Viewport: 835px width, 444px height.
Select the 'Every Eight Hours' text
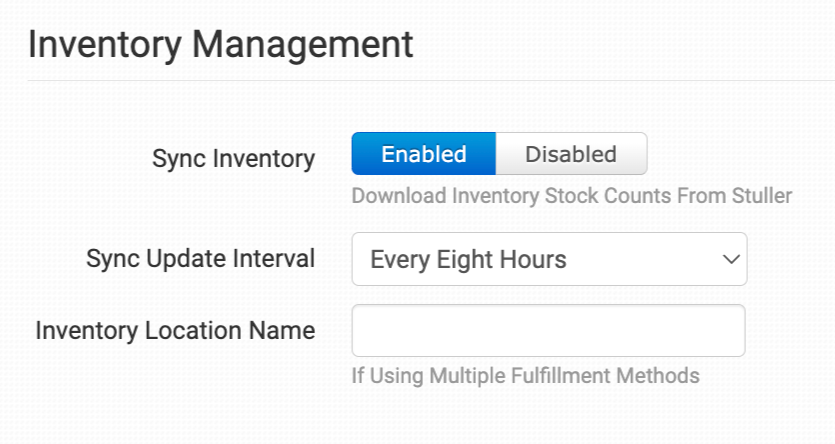(468, 260)
